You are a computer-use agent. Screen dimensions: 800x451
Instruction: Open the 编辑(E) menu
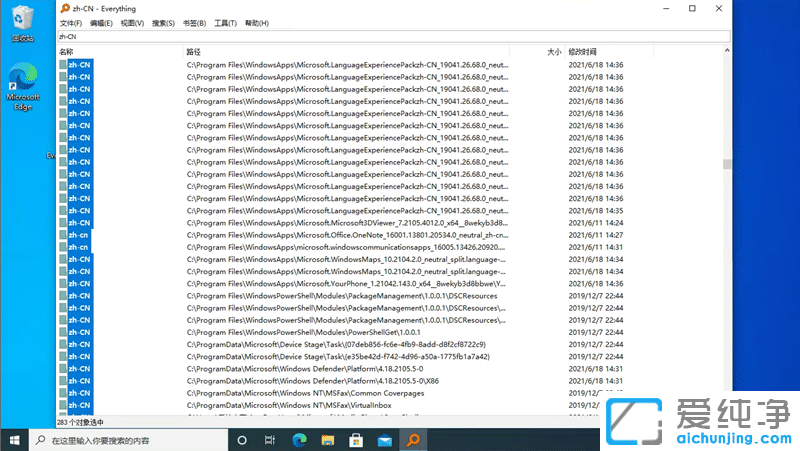[x=101, y=23]
